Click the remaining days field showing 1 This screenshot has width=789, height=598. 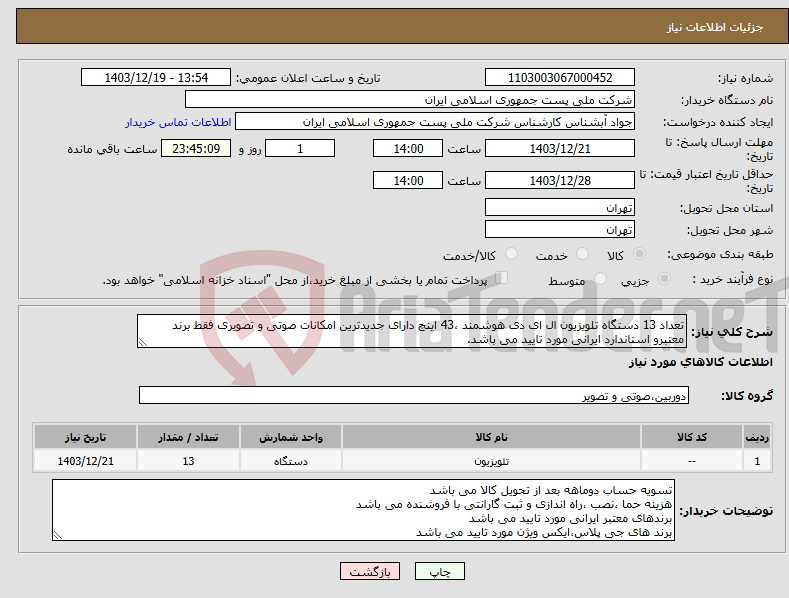pos(300,148)
